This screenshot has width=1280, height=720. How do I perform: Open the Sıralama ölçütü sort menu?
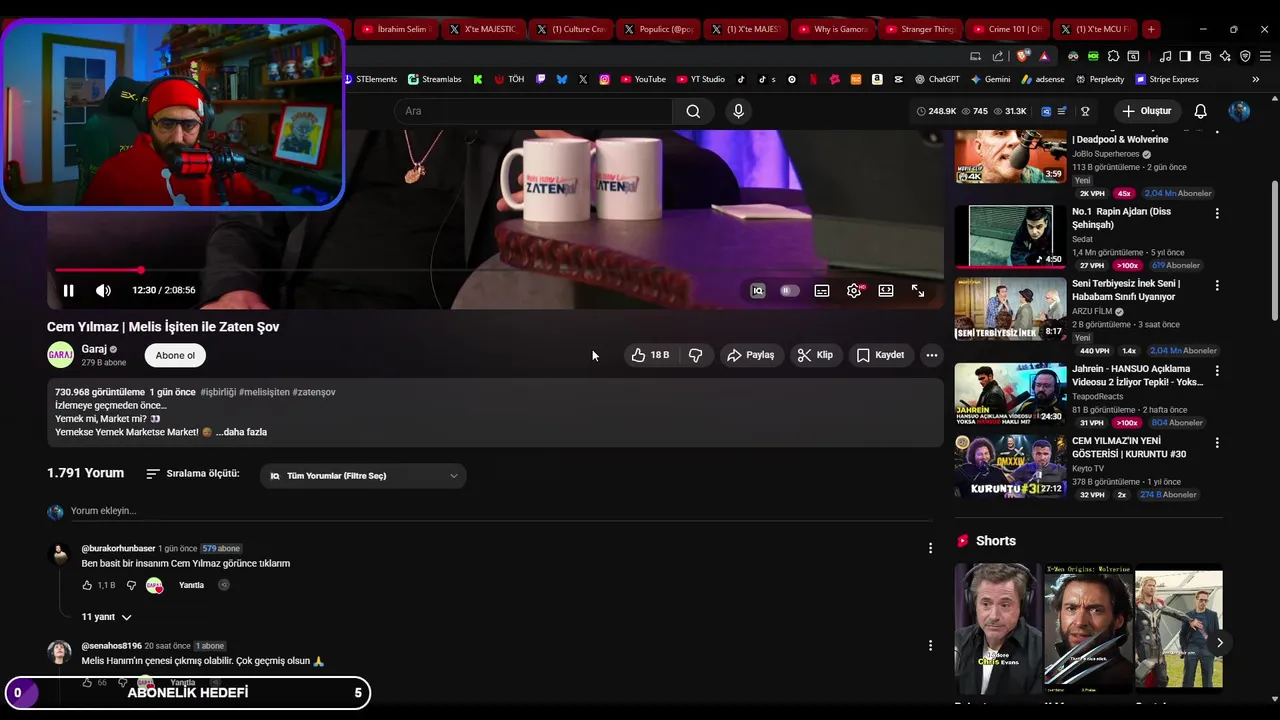tap(192, 474)
